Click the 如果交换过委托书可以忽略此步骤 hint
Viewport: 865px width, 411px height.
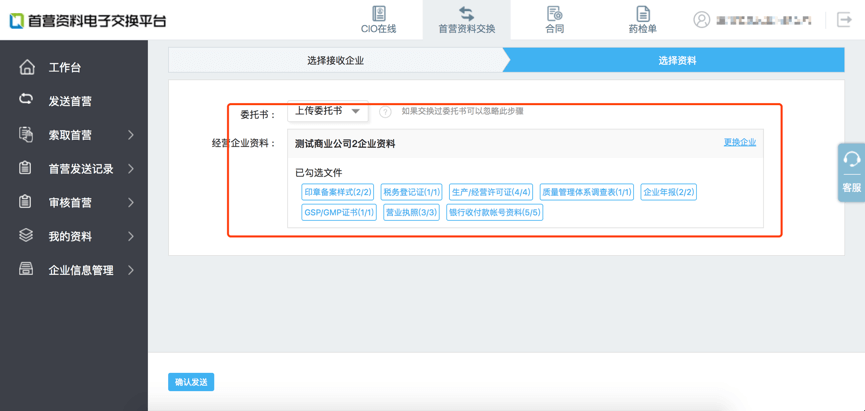click(462, 111)
